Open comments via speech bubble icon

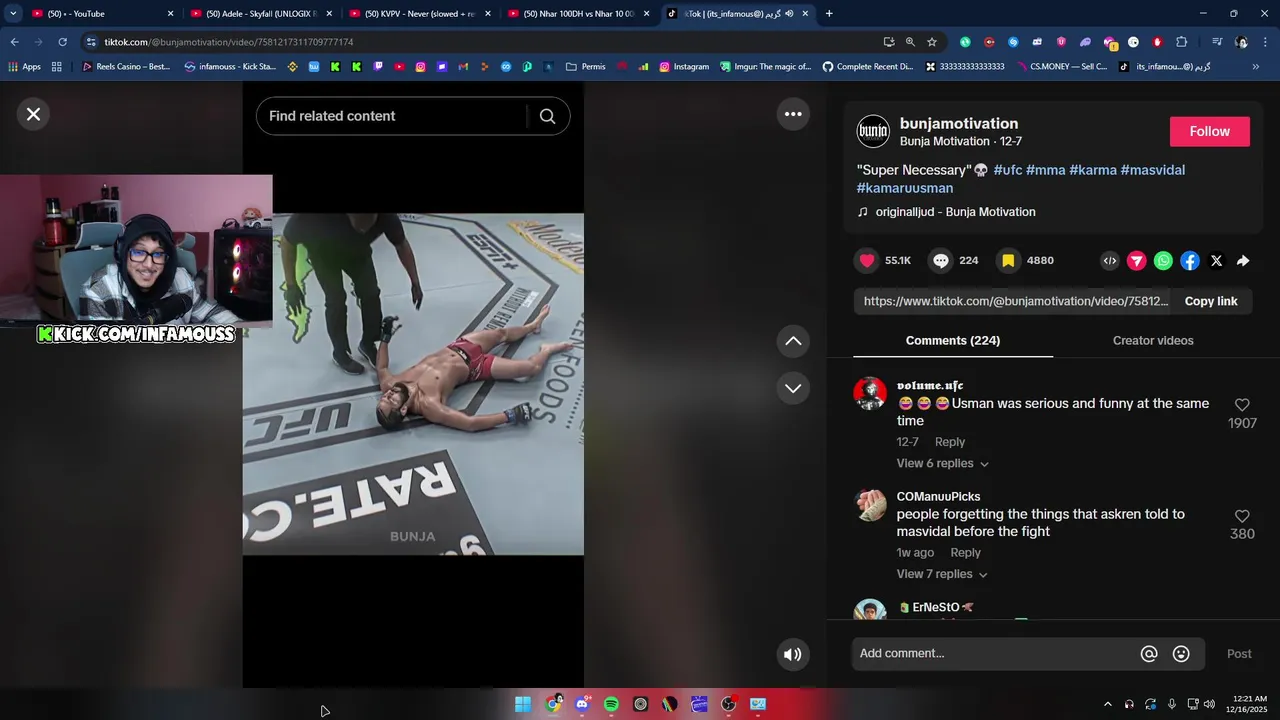(x=941, y=261)
